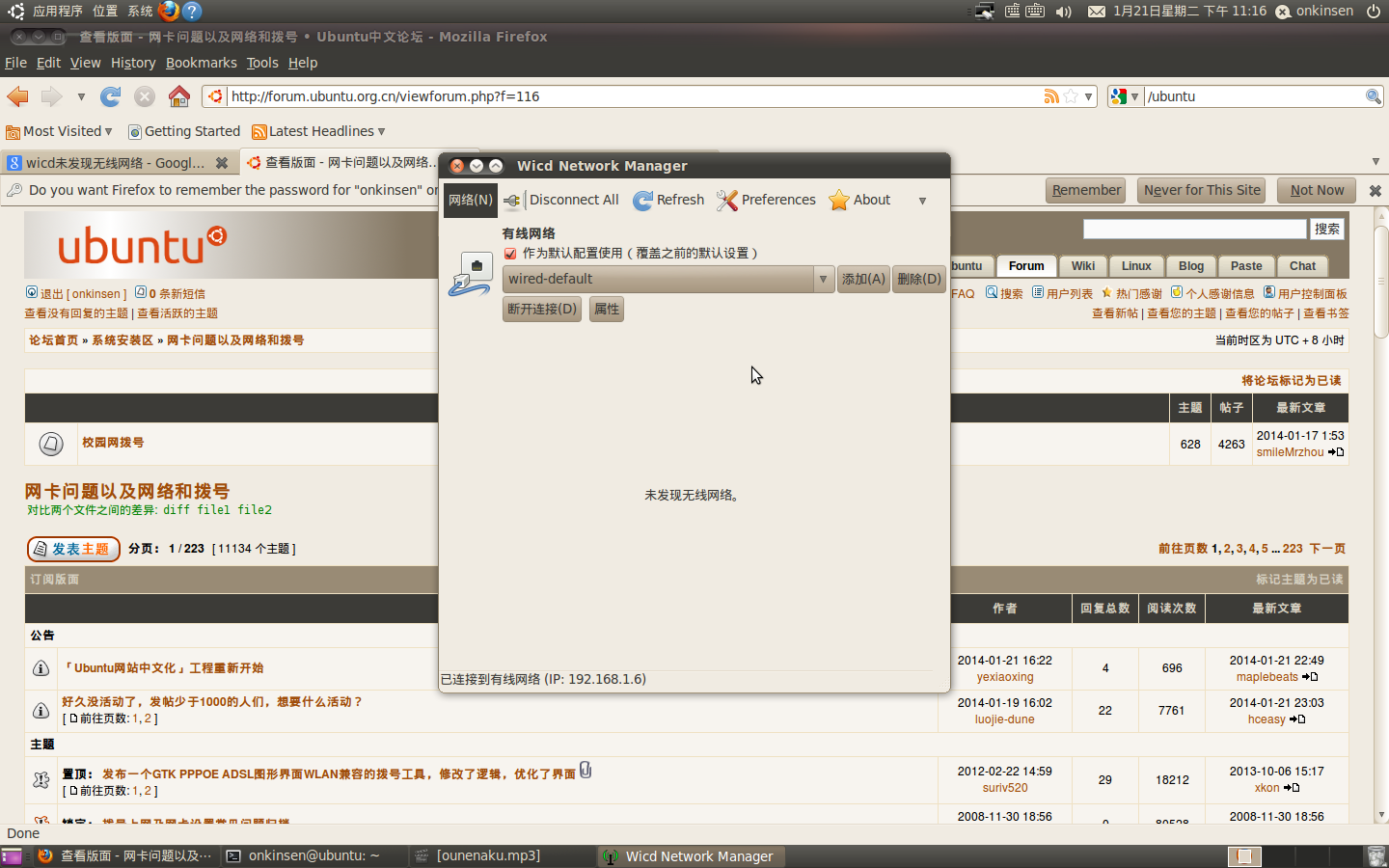Open the Firefox History menu
The height and width of the screenshot is (868, 1389).
coord(133,63)
